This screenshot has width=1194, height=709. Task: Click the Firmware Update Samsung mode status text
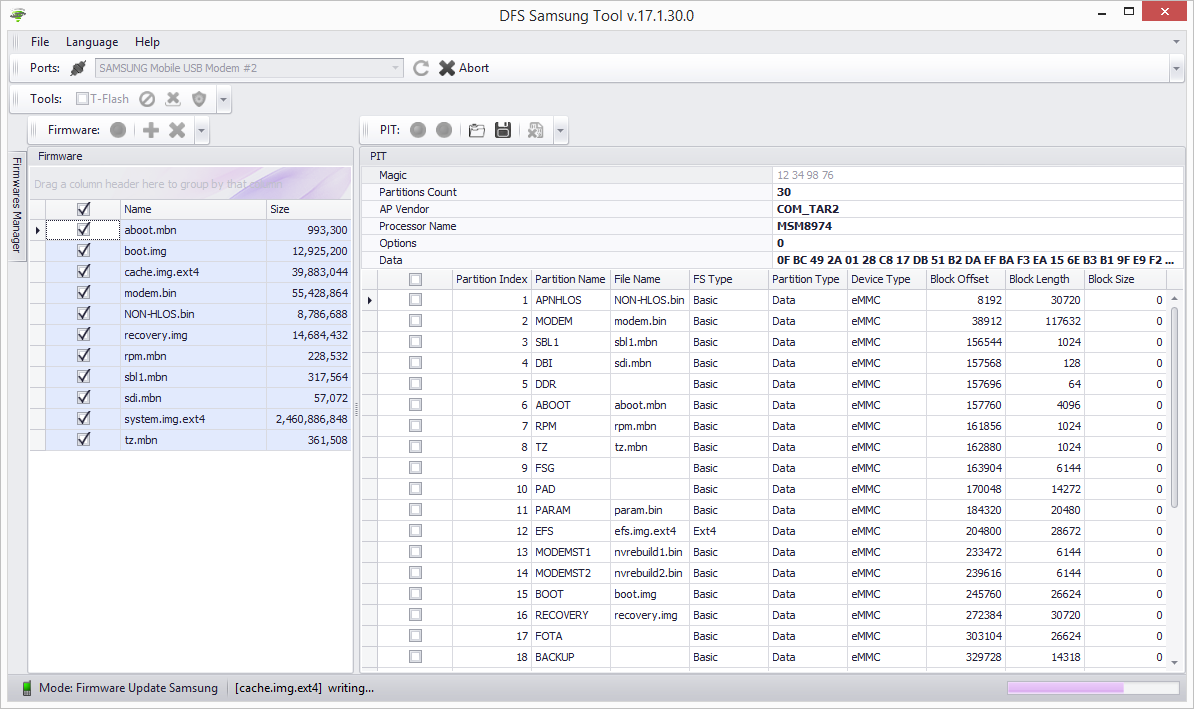pyautogui.click(x=128, y=688)
